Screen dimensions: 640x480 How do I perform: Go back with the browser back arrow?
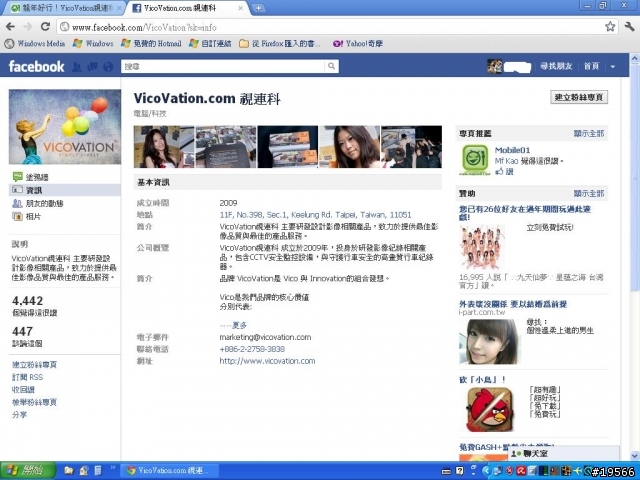[x=10, y=27]
